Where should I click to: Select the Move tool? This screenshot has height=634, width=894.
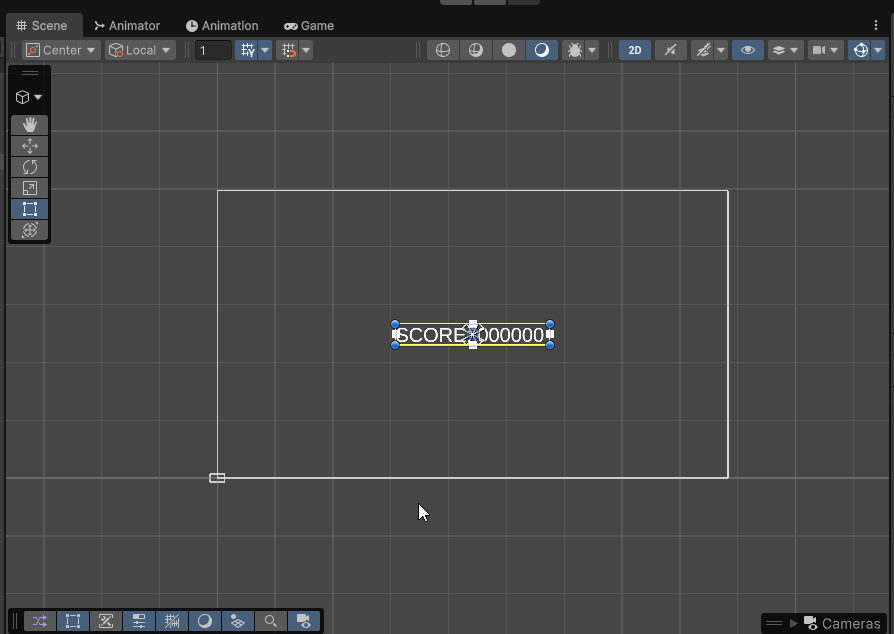click(x=30, y=146)
